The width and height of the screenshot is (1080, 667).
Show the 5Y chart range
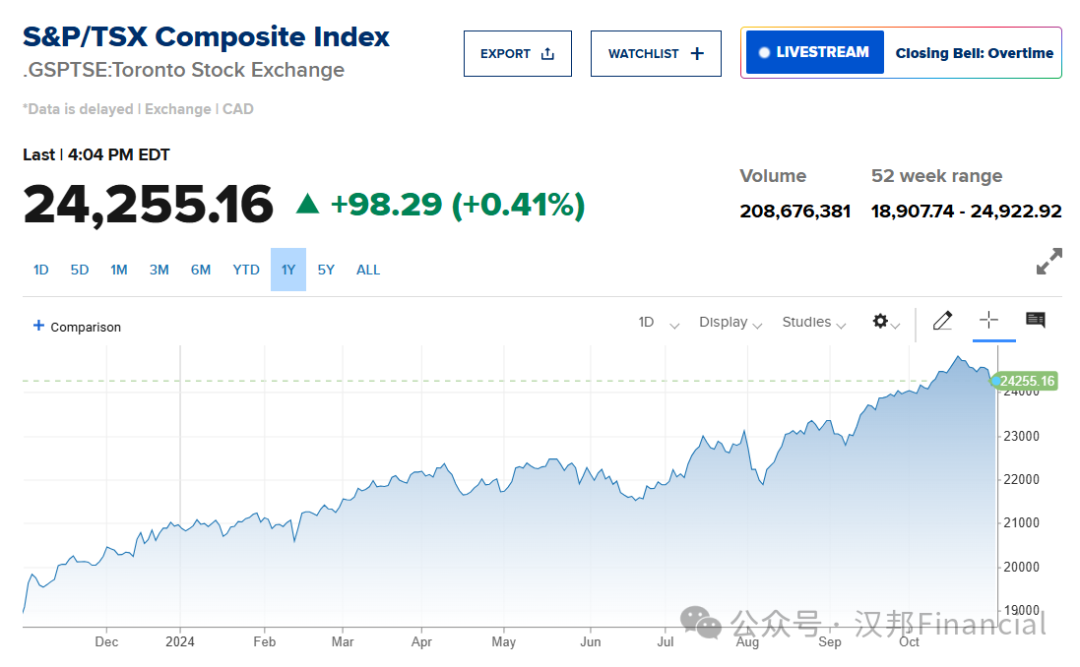click(x=326, y=270)
